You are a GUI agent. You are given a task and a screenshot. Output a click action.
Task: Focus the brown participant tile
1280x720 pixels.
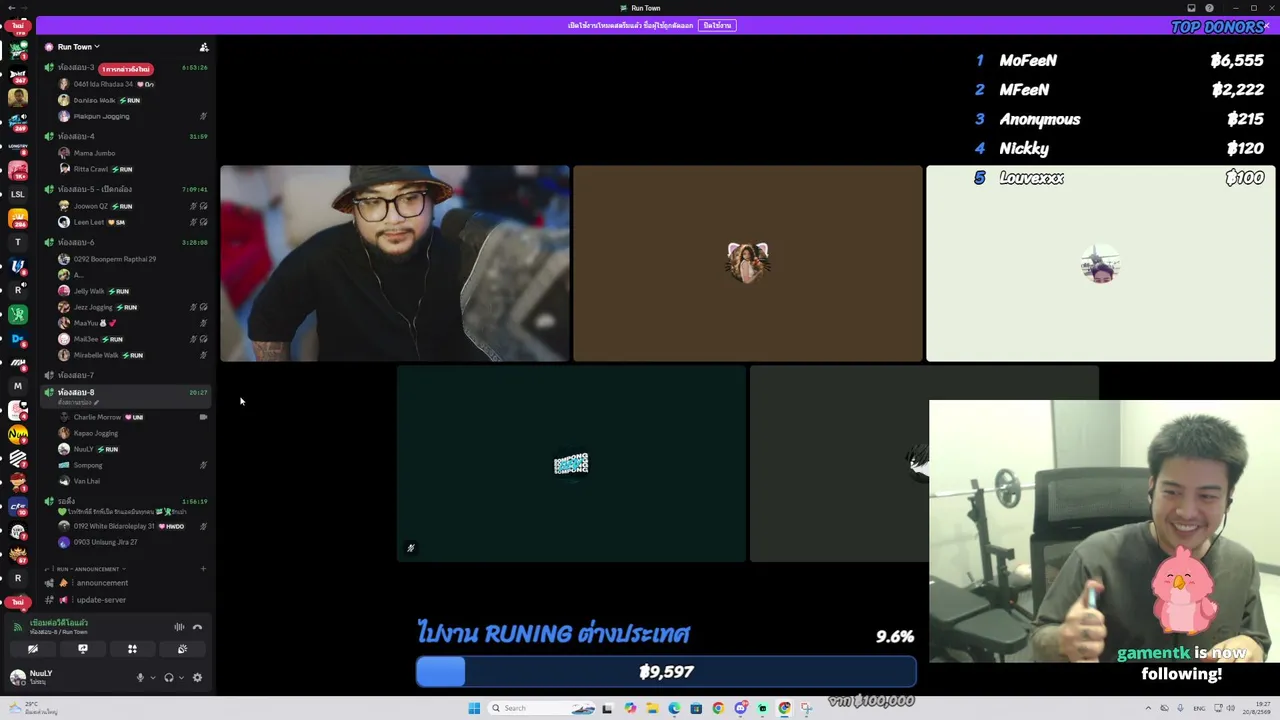pyautogui.click(x=748, y=264)
